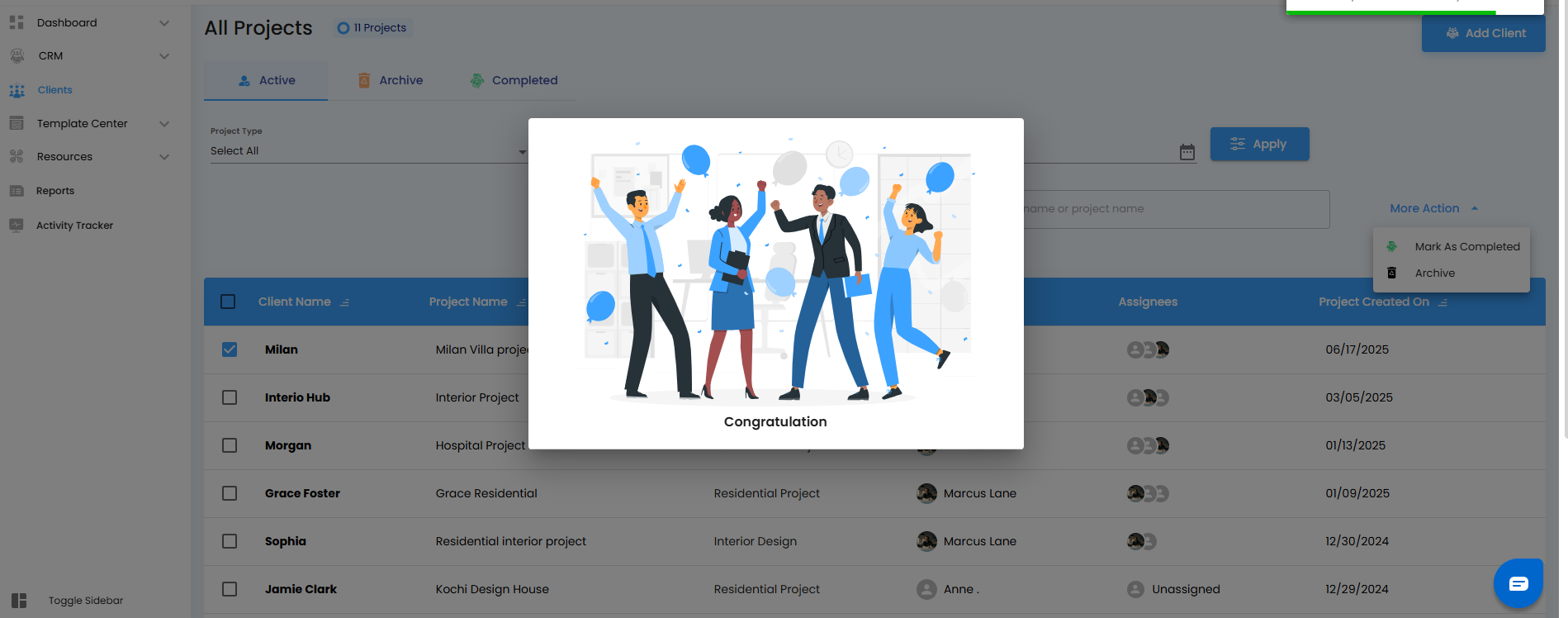Click the Apply filter button
Viewport: 1568px width, 618px height.
[x=1260, y=144]
